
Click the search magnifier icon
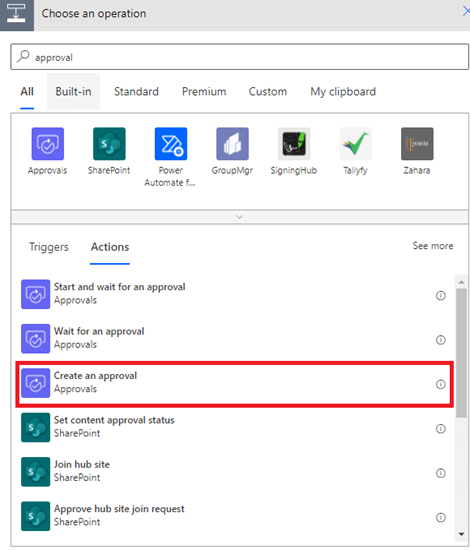[x=23, y=56]
